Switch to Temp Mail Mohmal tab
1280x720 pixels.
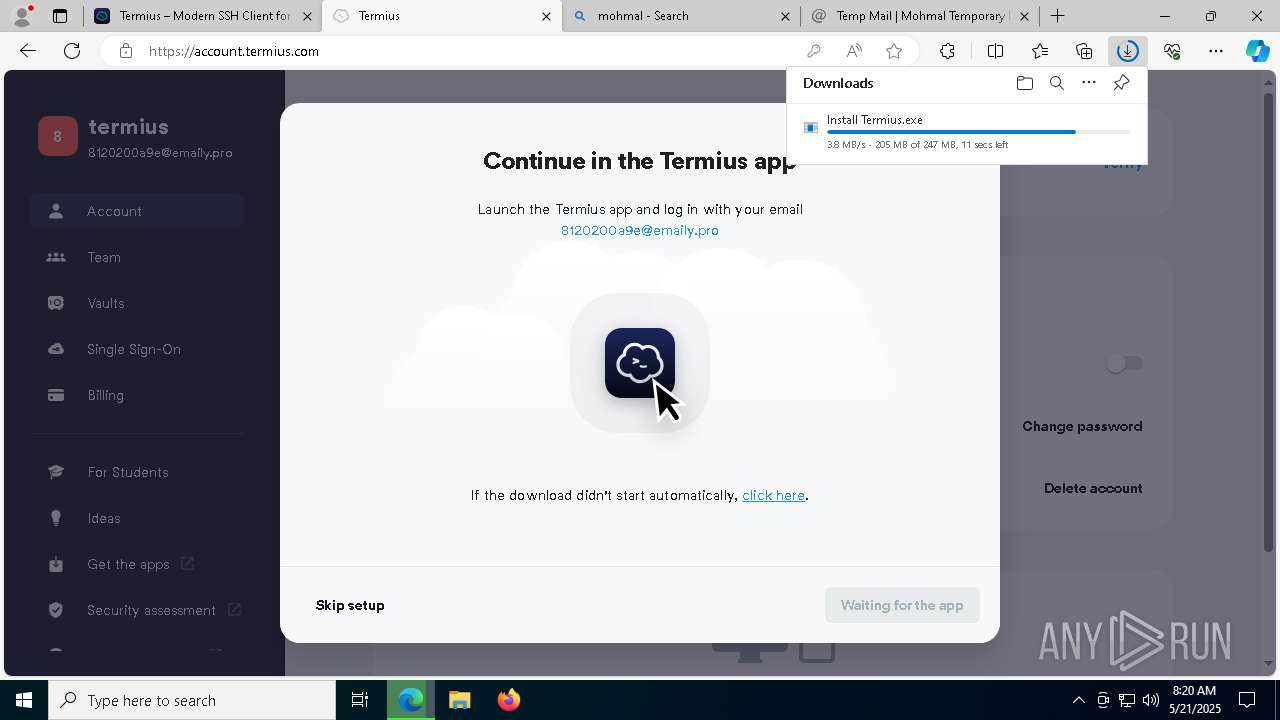point(920,16)
